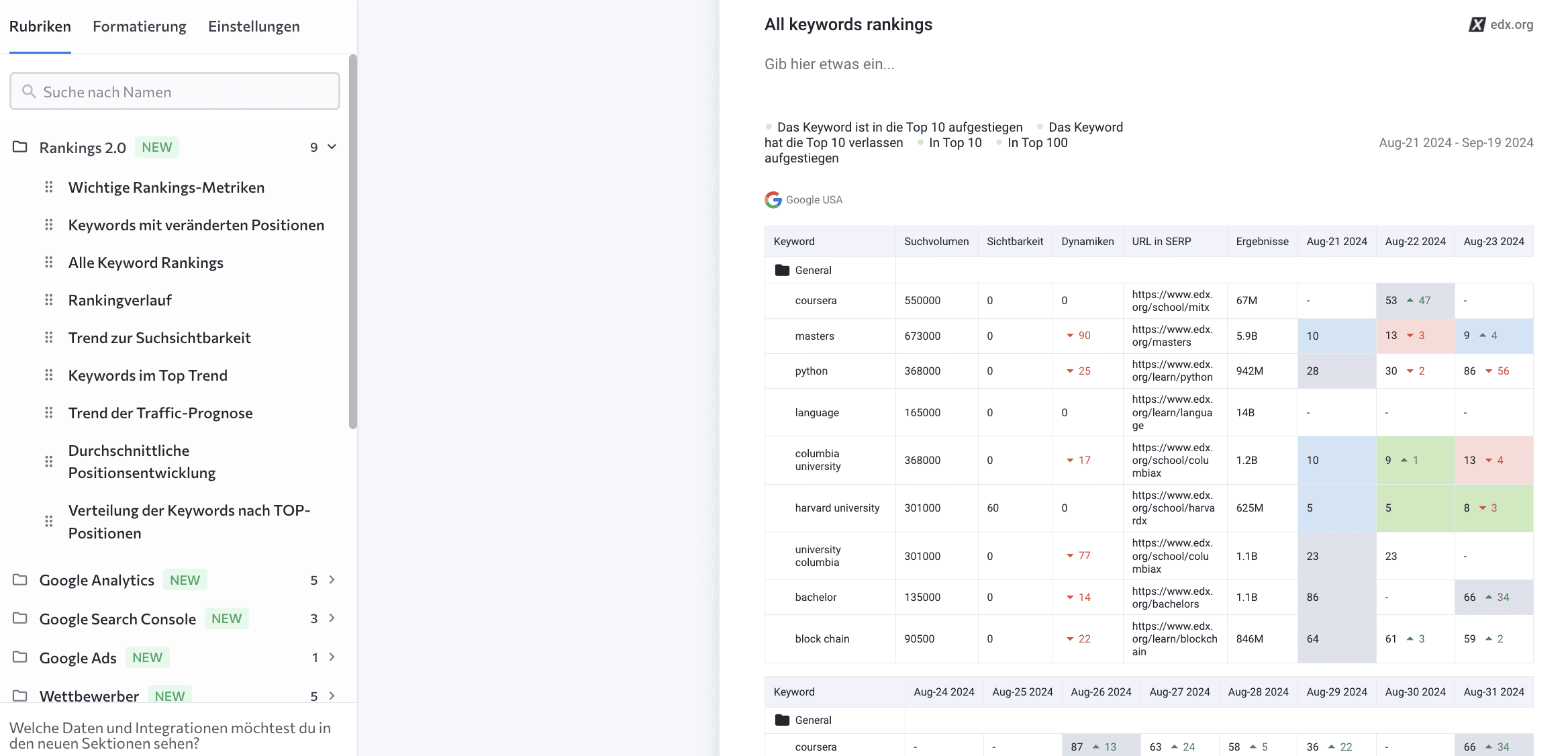Collapse the Rankings 2.0 section chevron
The height and width of the screenshot is (756, 1568).
coord(332,147)
